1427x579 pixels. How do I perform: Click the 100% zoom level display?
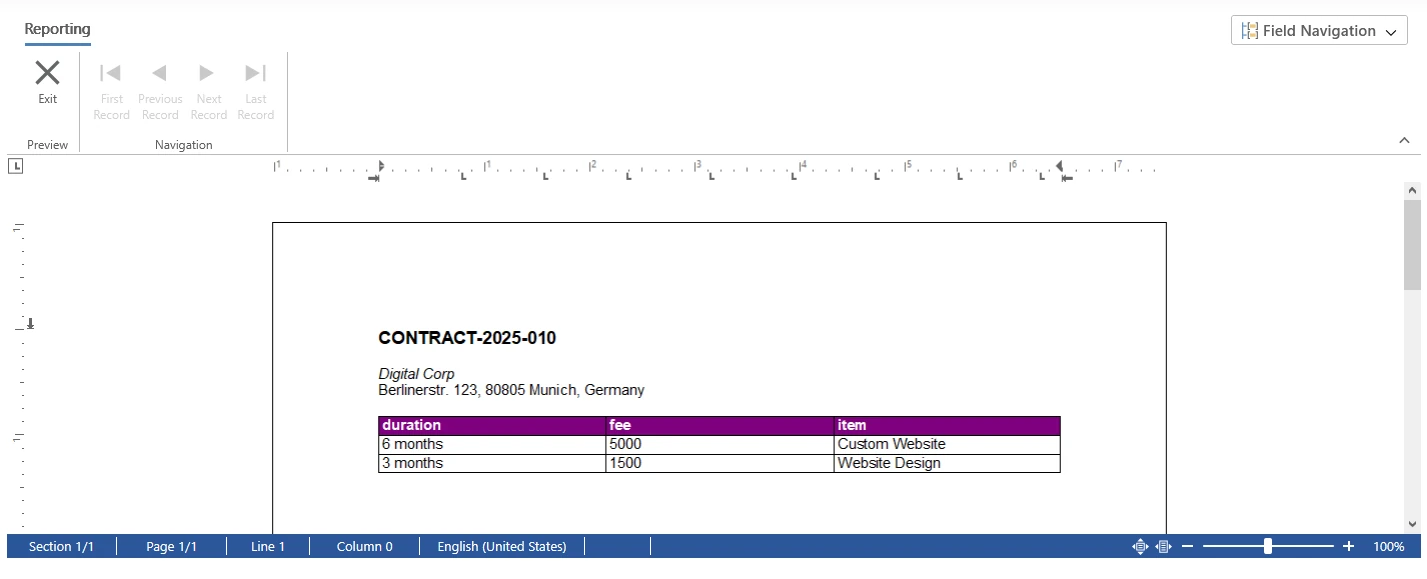pos(1390,546)
